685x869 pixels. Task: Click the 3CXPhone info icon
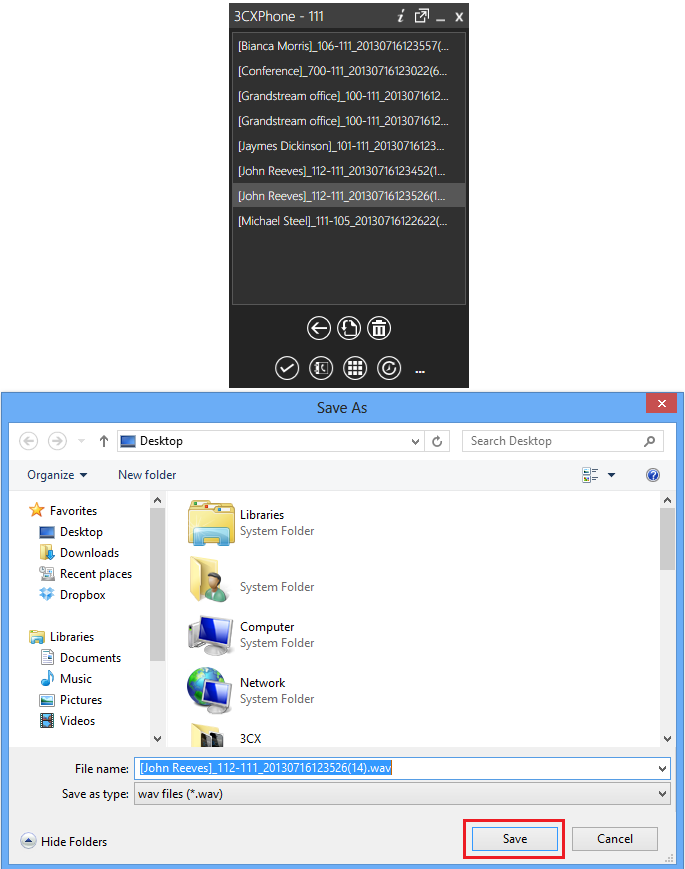401,16
